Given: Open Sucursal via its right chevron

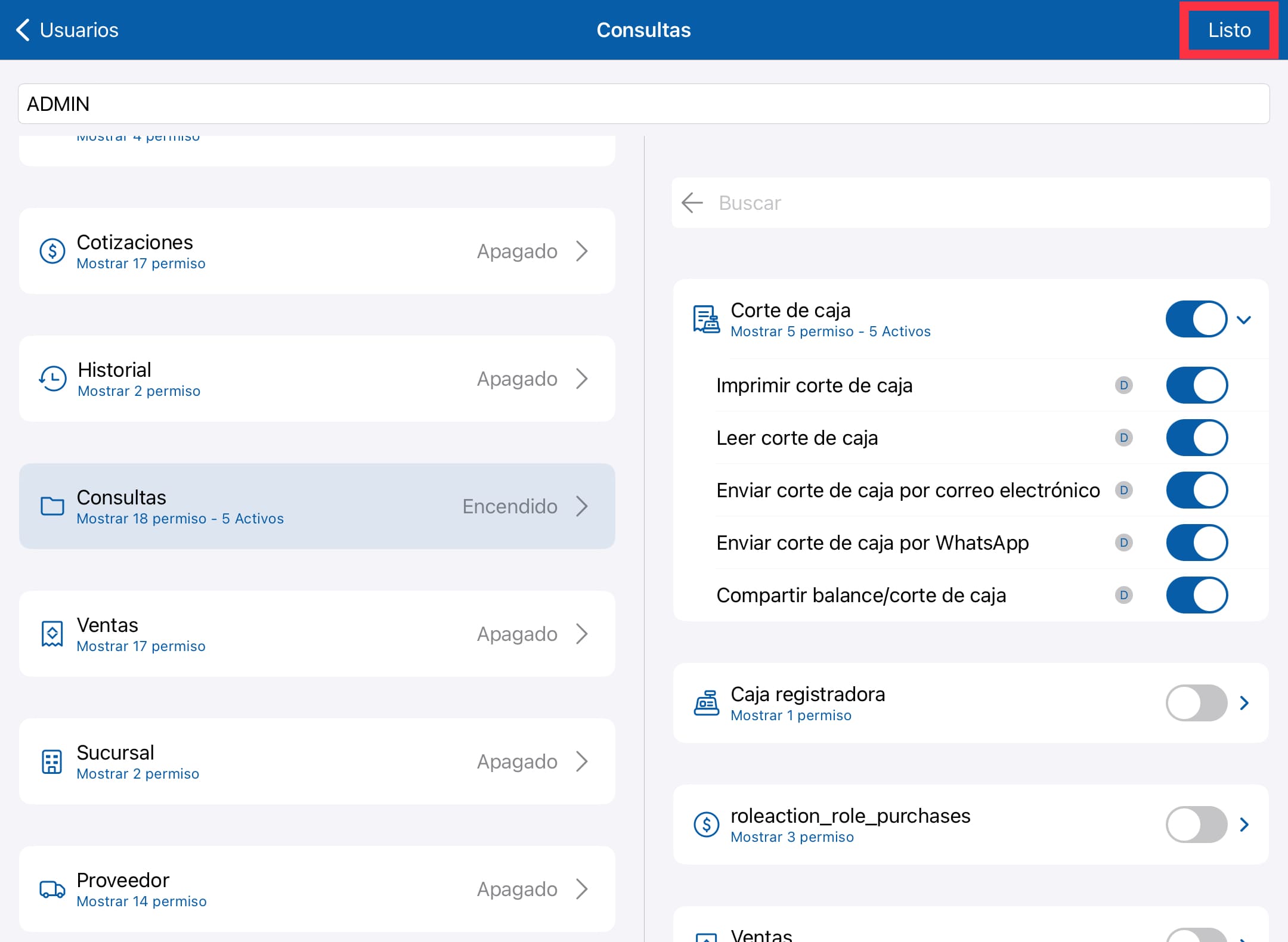Looking at the screenshot, I should point(582,761).
